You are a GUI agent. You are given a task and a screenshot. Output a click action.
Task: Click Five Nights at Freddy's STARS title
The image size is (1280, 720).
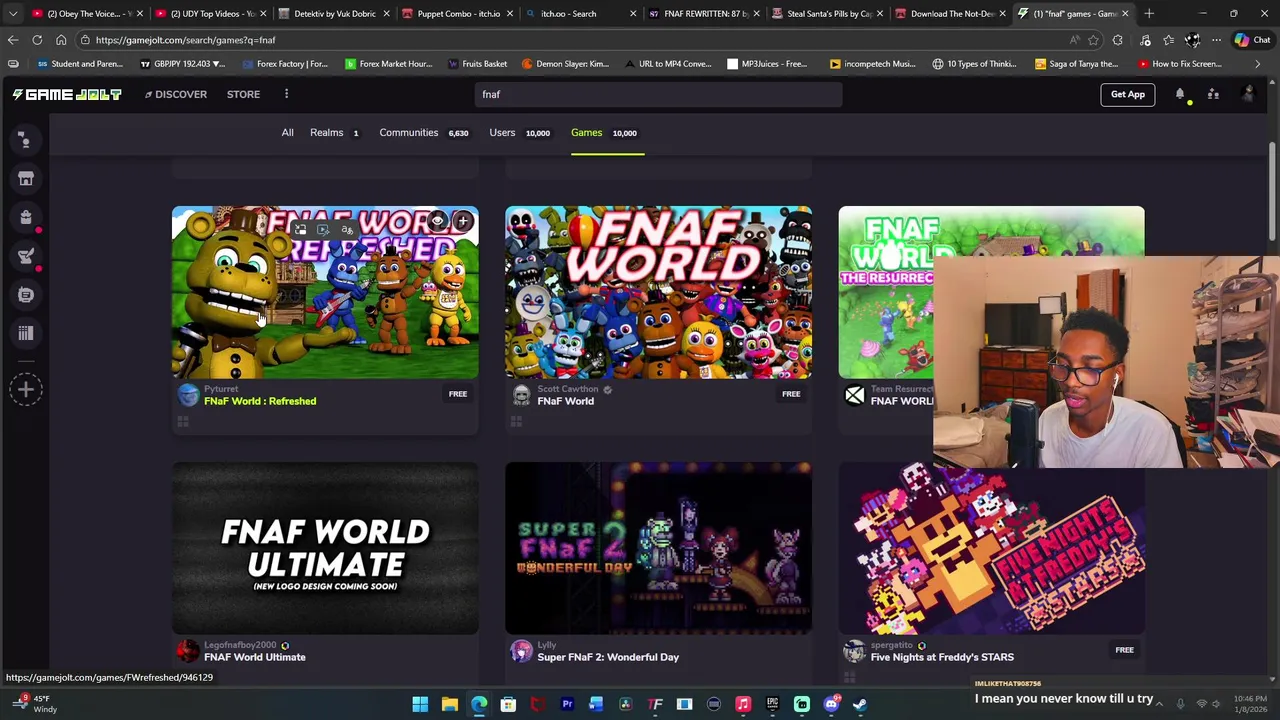point(942,657)
